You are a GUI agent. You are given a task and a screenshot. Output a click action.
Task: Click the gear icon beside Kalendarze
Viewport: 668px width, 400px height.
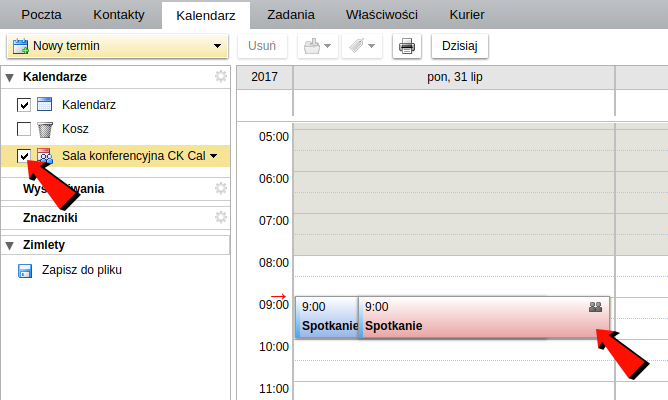click(221, 77)
